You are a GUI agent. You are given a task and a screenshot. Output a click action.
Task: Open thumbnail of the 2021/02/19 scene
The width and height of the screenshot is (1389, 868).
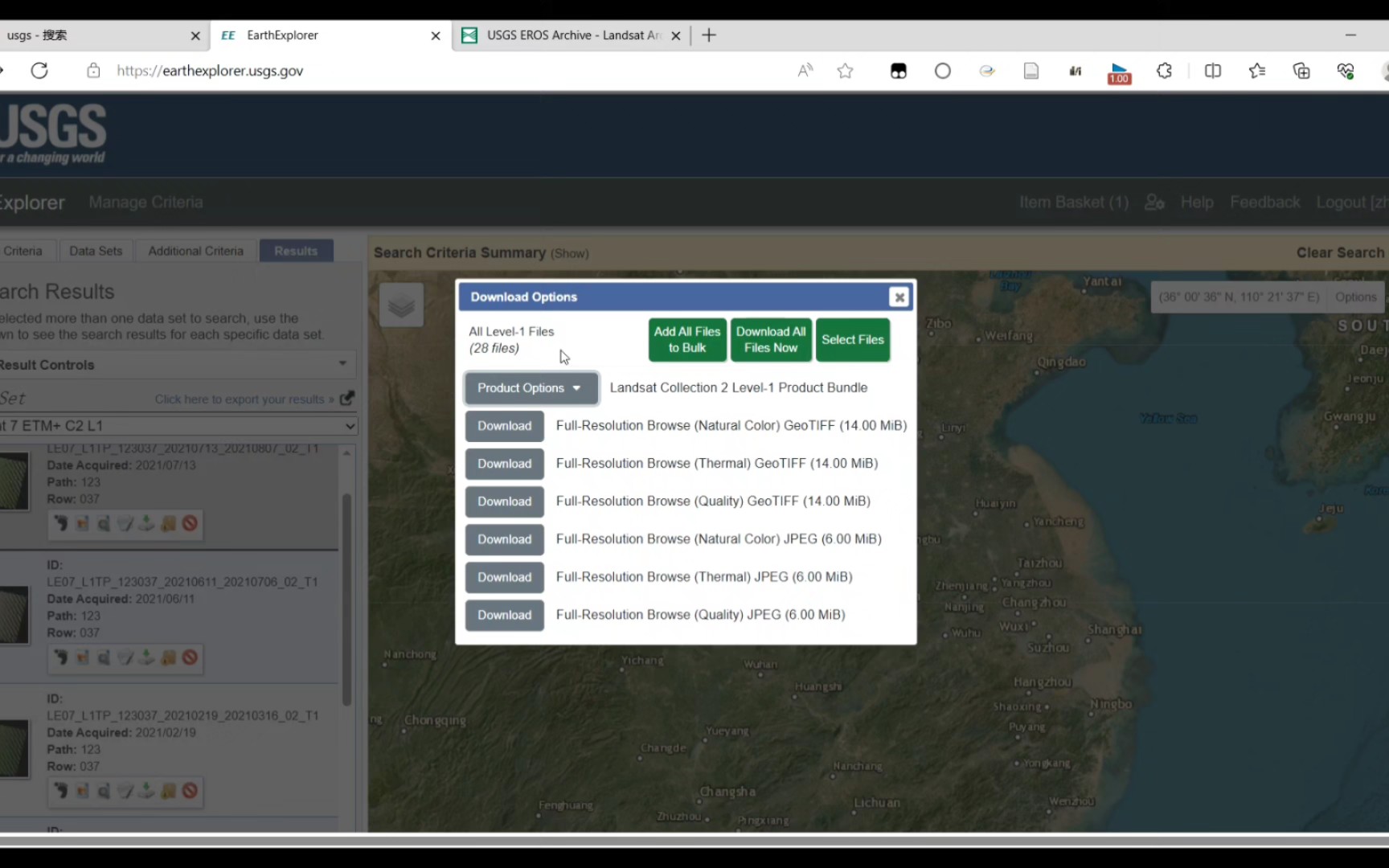(x=14, y=748)
